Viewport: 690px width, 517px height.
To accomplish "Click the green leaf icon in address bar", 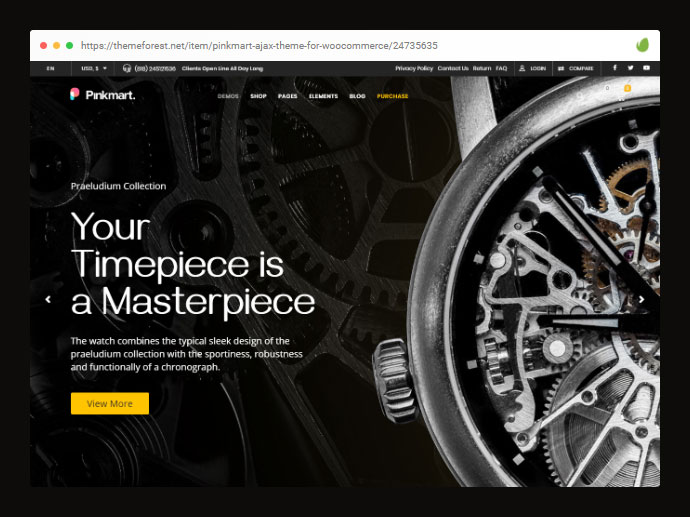I will click(x=642, y=45).
